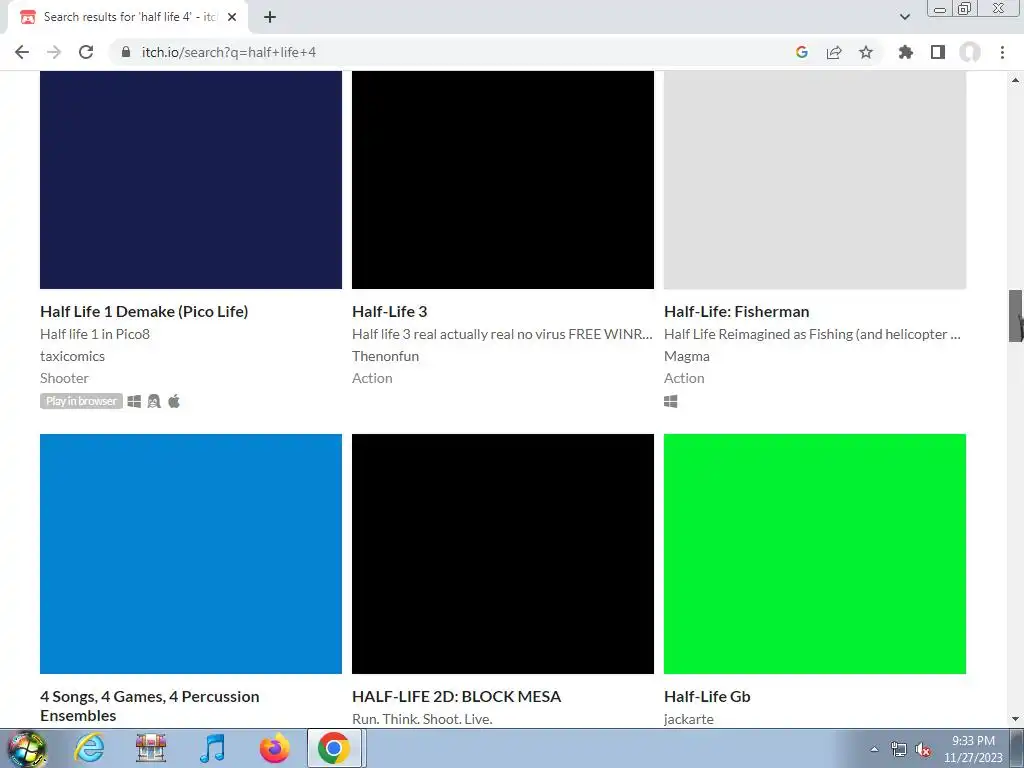The width and height of the screenshot is (1024, 768).
Task: Reload the itch.io search page
Action: (x=86, y=52)
